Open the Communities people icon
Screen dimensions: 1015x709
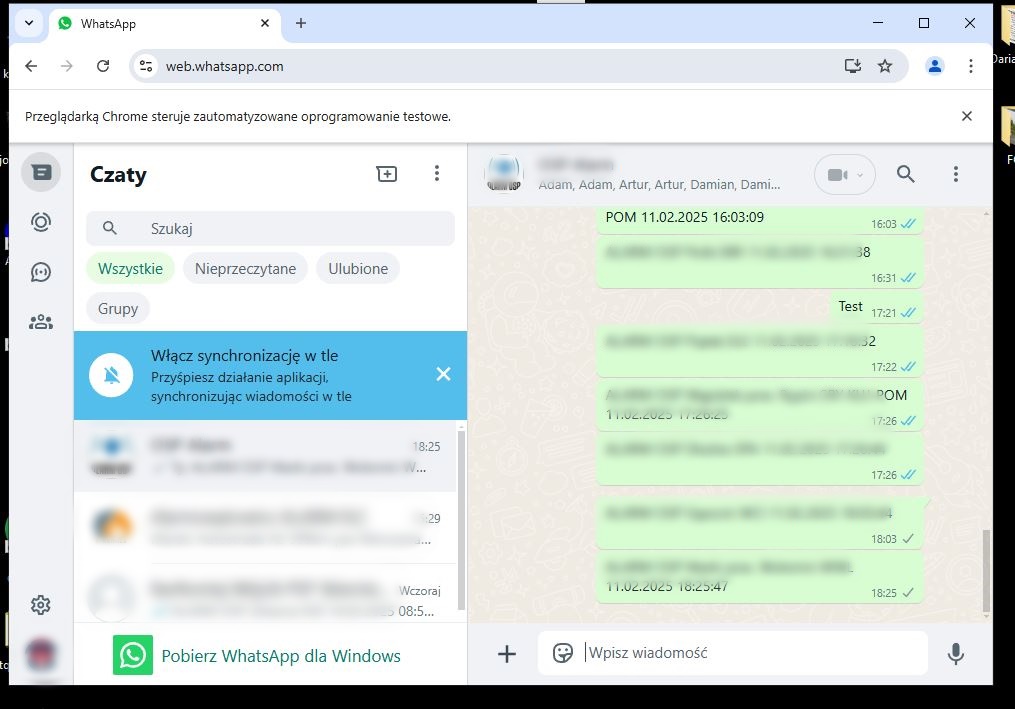41,322
